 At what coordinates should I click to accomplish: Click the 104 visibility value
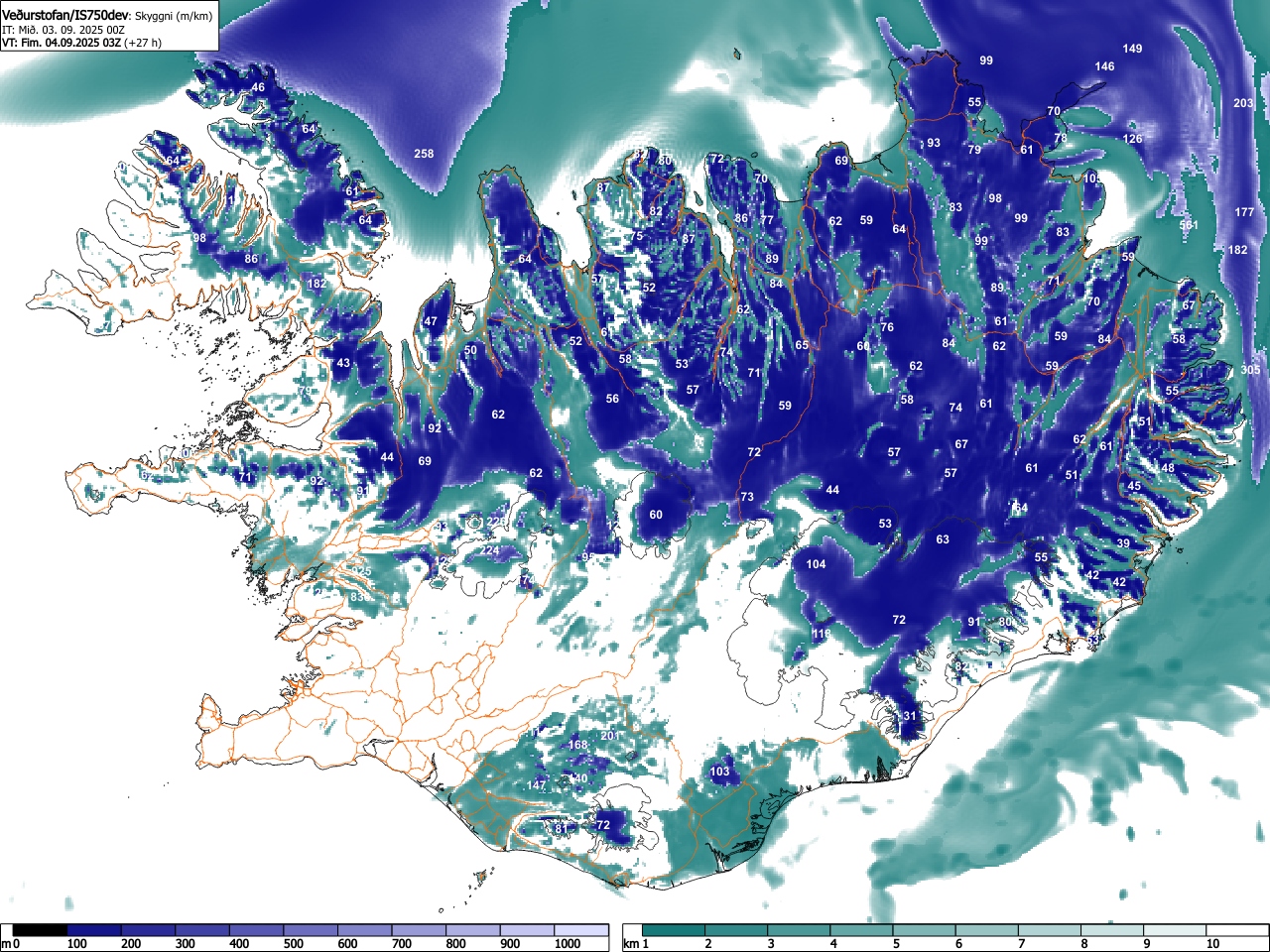coord(816,564)
